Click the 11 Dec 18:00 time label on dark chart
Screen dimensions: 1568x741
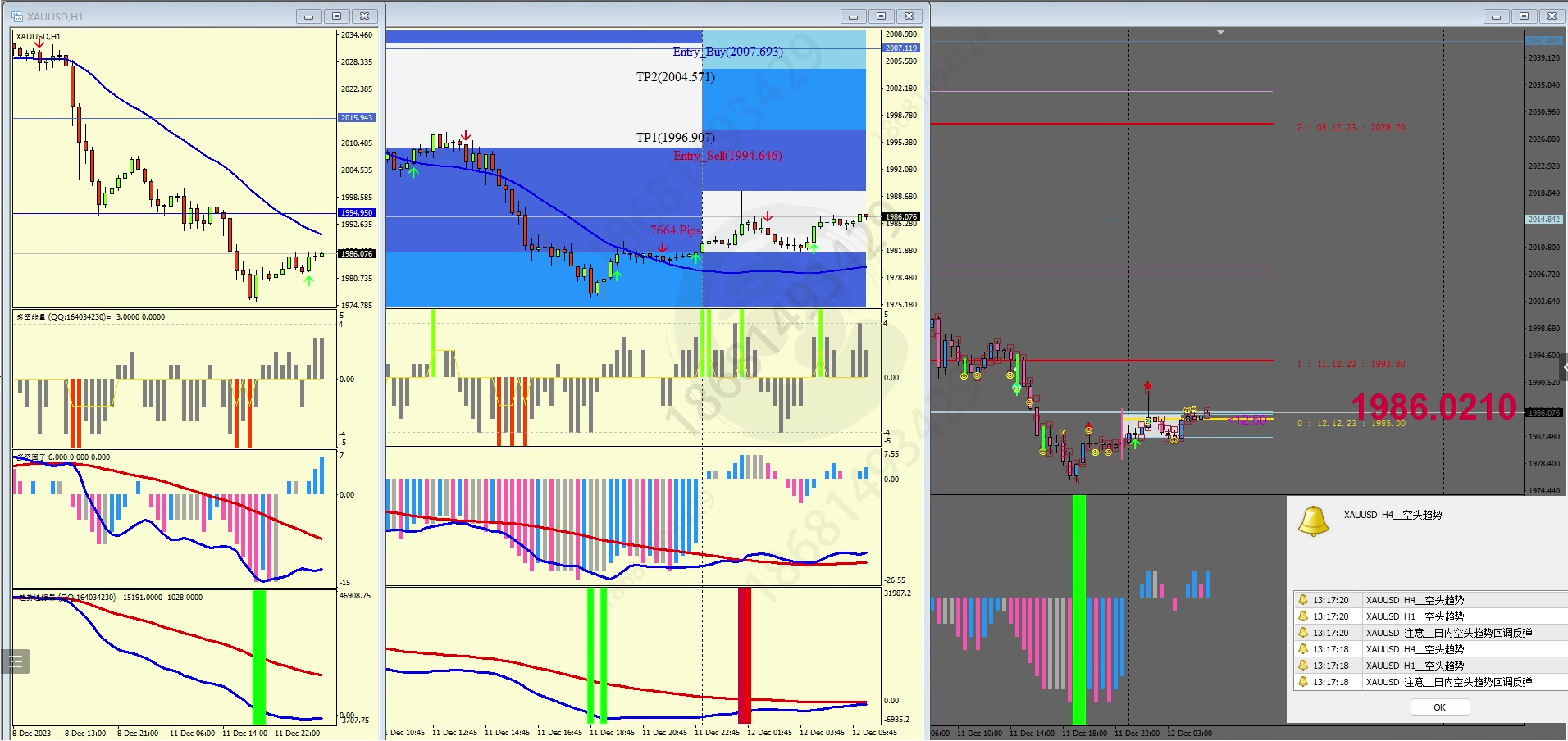click(x=1084, y=734)
